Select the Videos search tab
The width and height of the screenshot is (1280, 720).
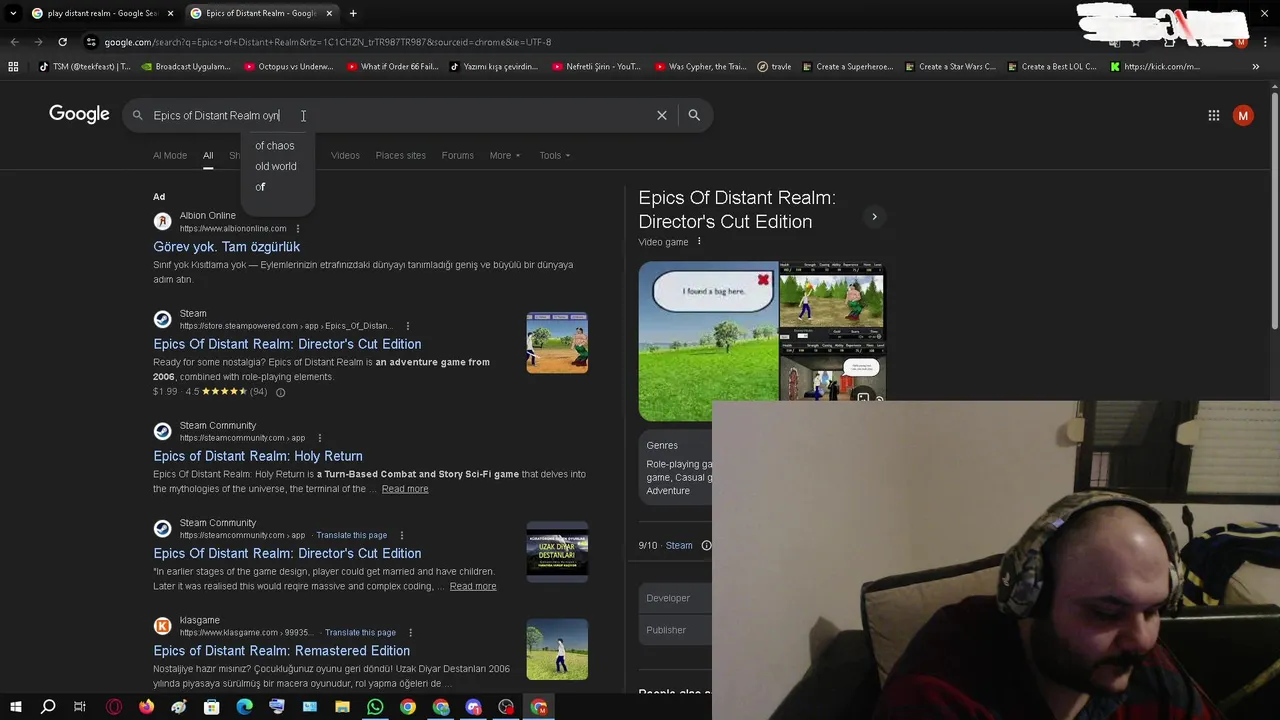(x=345, y=155)
